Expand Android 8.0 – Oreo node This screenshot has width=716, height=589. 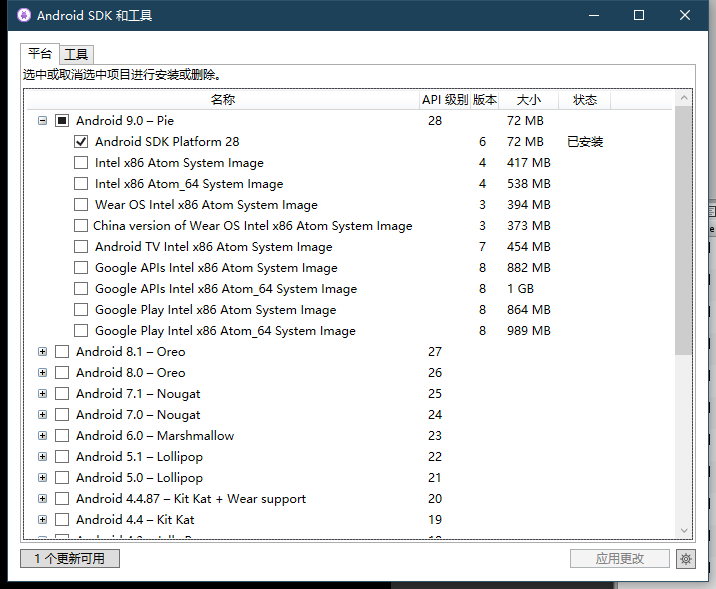coord(42,373)
